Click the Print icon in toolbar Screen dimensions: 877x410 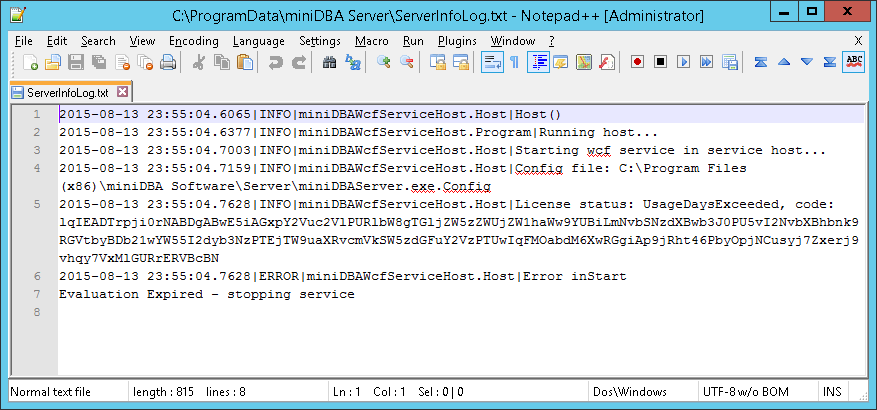click(168, 62)
